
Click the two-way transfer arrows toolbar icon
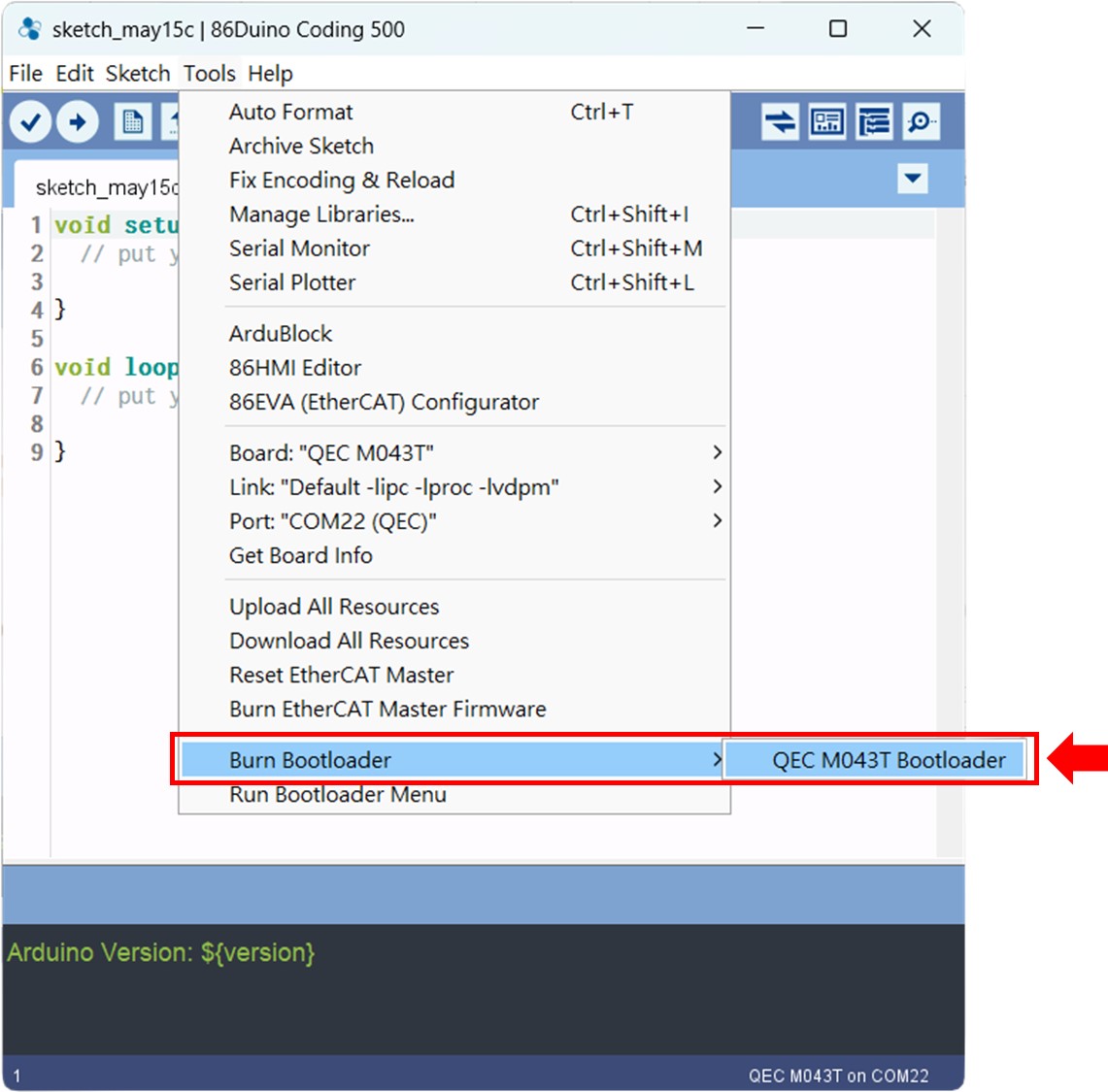tap(782, 122)
